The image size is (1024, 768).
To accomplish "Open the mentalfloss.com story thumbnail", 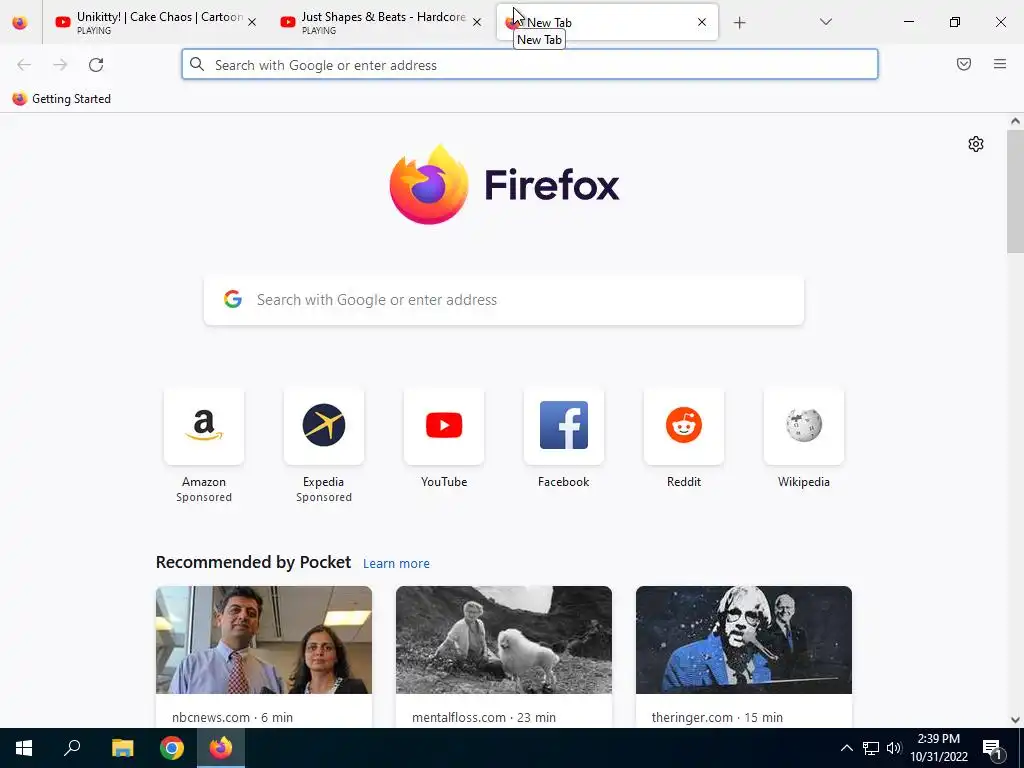I will pos(504,640).
